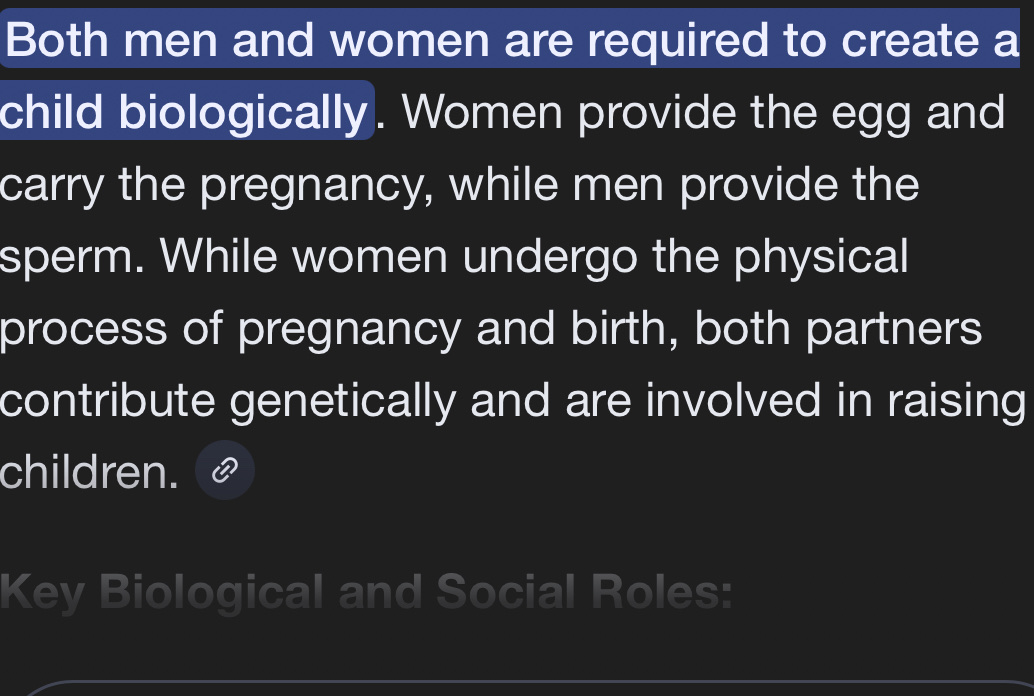Click the highlighted phrase 'child biologically'

click(185, 113)
